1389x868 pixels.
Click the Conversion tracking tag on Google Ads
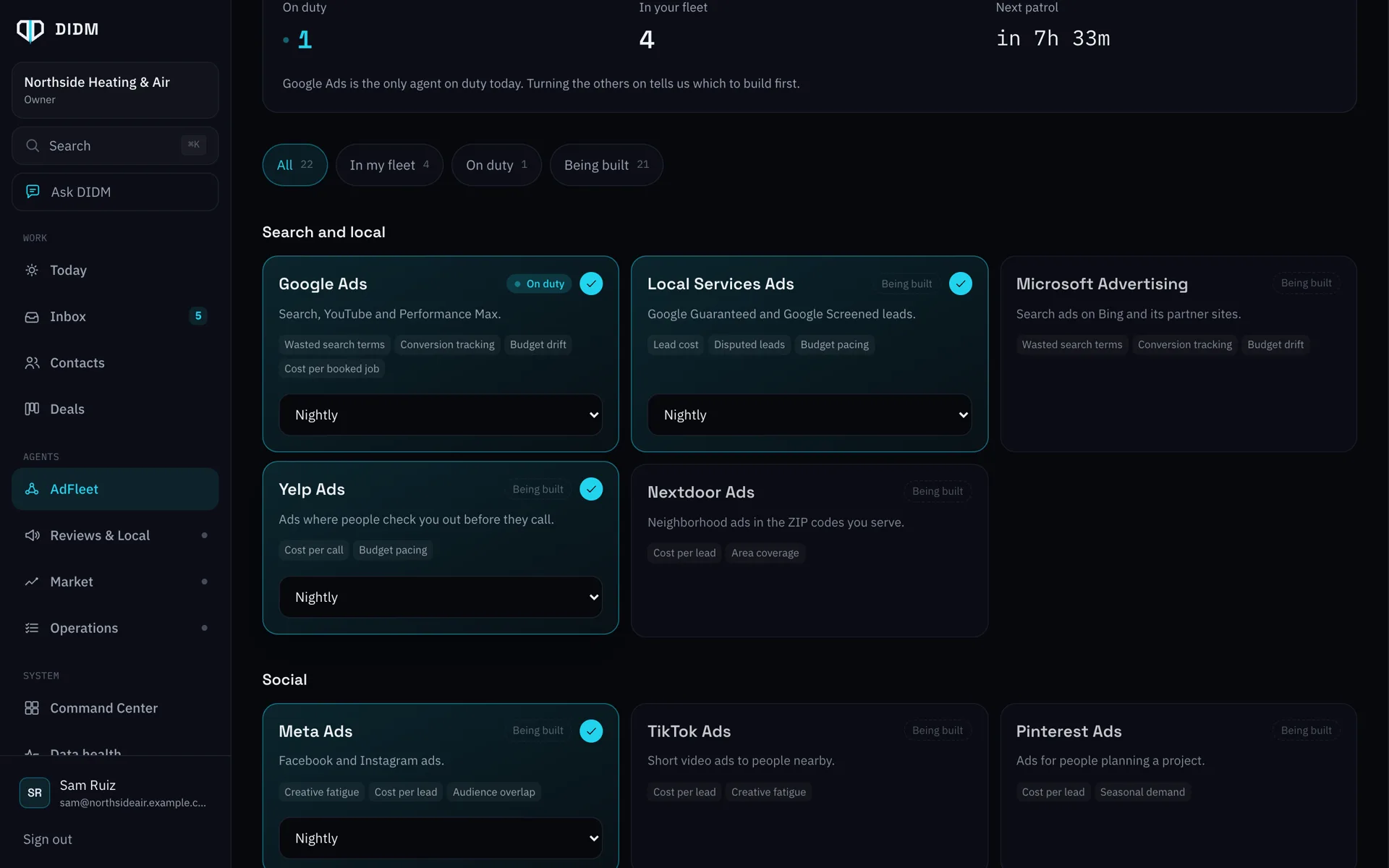click(x=447, y=345)
